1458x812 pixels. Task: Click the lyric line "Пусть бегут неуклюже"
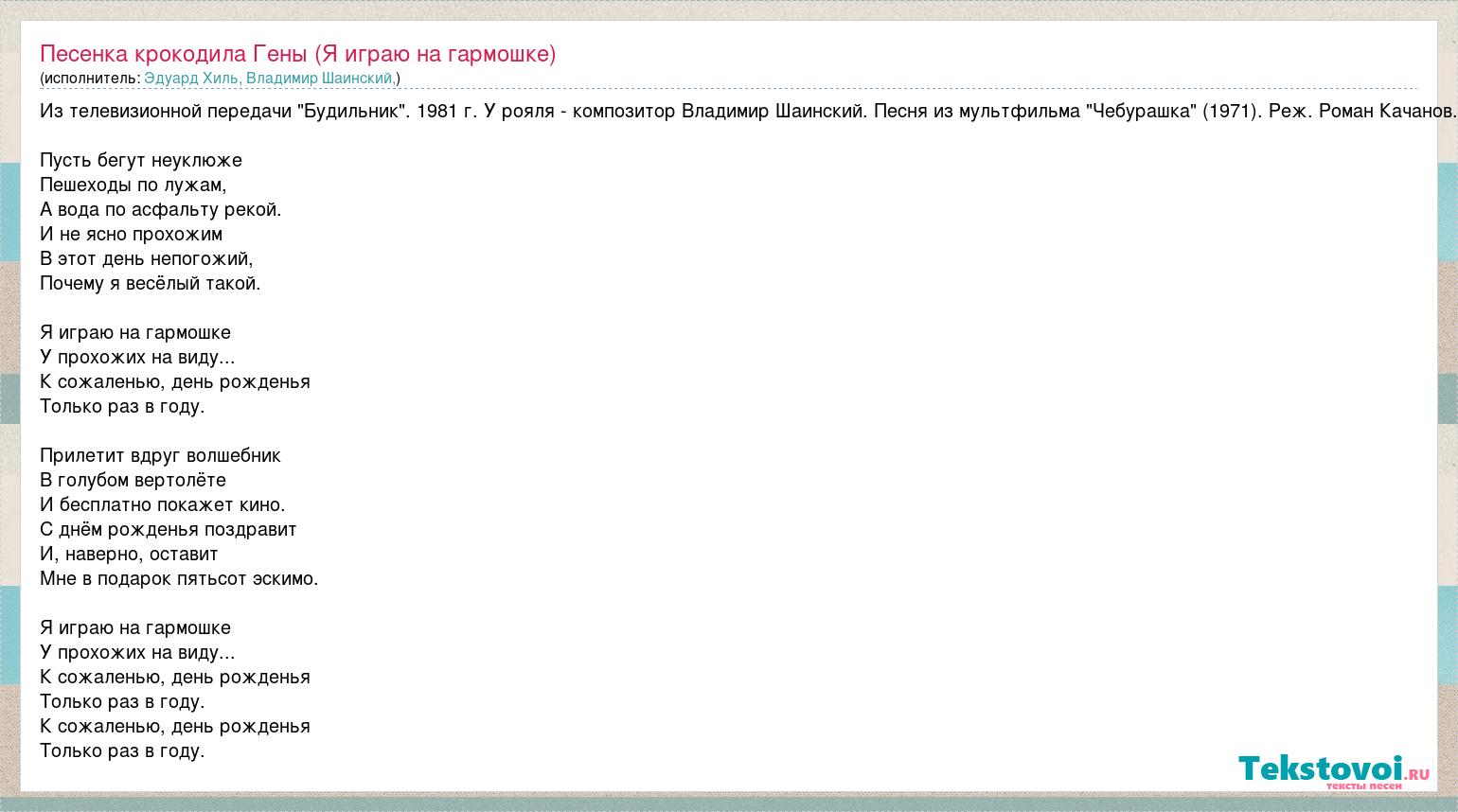(141, 161)
